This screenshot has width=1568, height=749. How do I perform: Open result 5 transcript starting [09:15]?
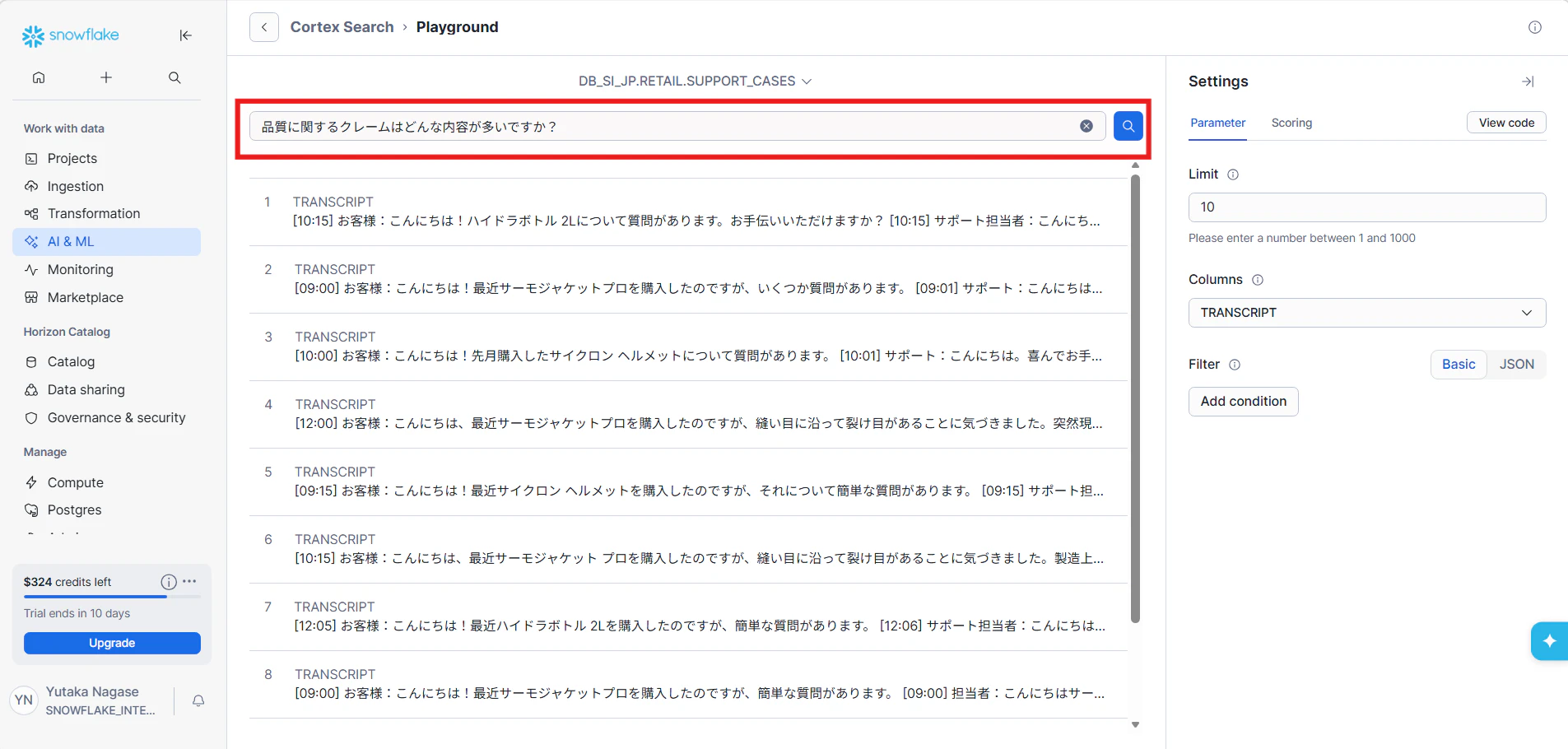[x=688, y=481]
